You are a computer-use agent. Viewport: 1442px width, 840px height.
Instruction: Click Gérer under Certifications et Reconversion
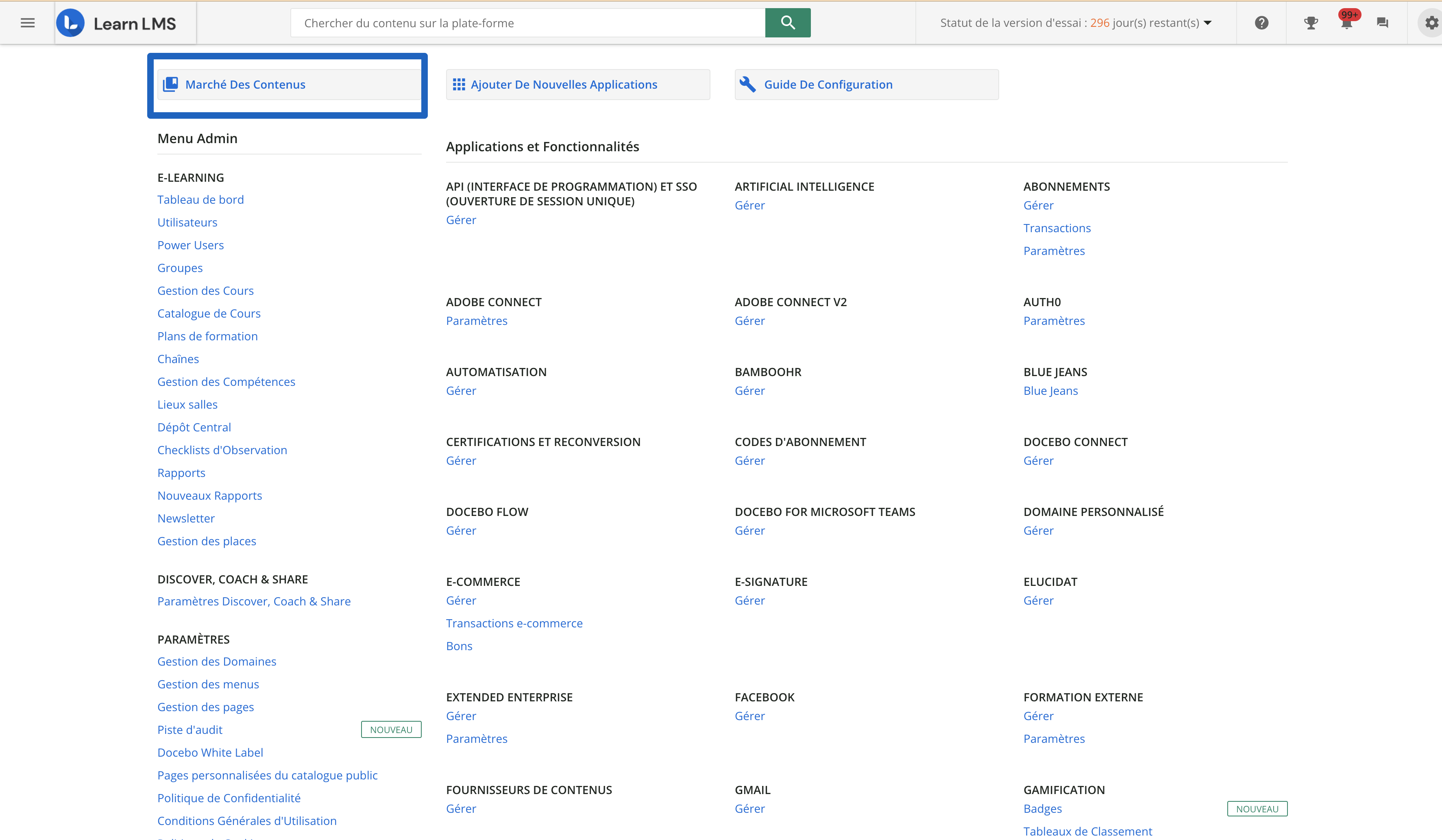461,461
